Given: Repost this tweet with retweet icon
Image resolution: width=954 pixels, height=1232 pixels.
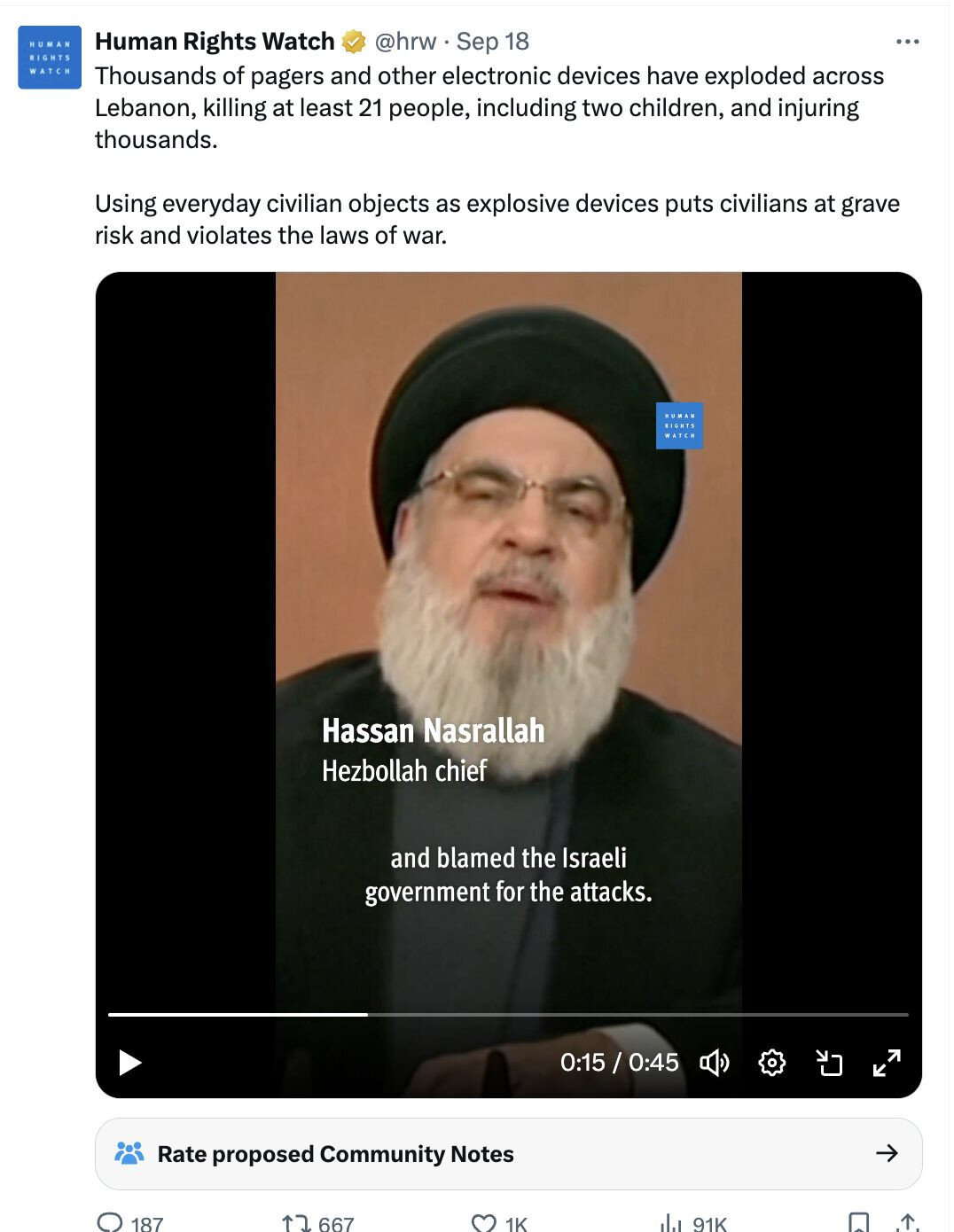Looking at the screenshot, I should [295, 1223].
